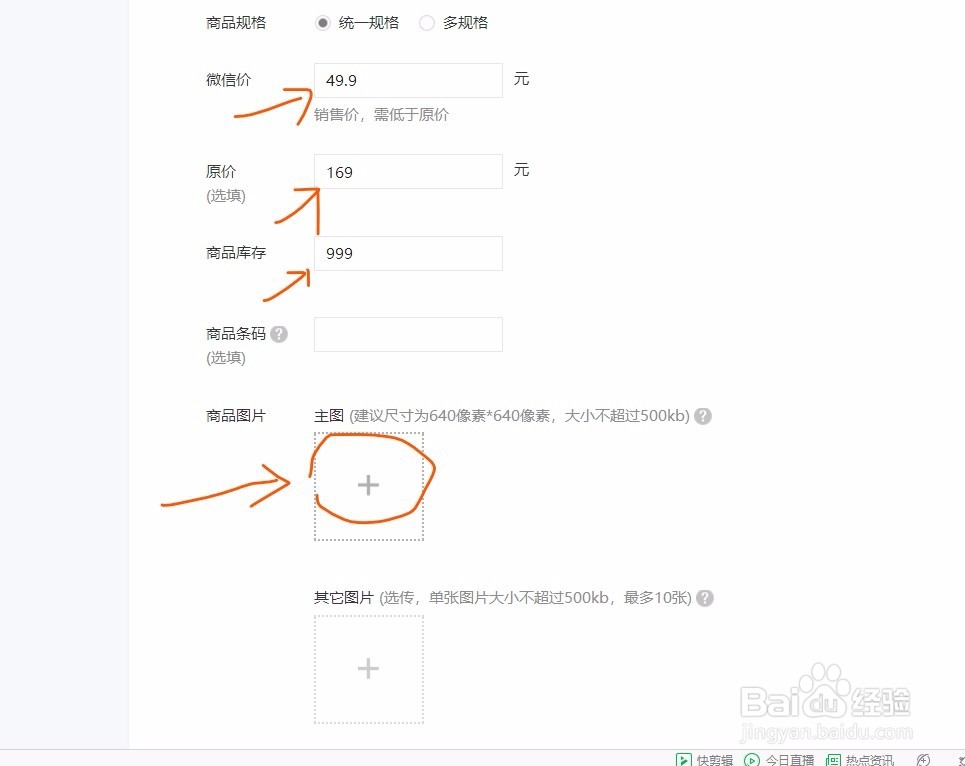Click the help icon beside 其它图片 hint
Viewport: 965px width, 766px height.
[705, 598]
